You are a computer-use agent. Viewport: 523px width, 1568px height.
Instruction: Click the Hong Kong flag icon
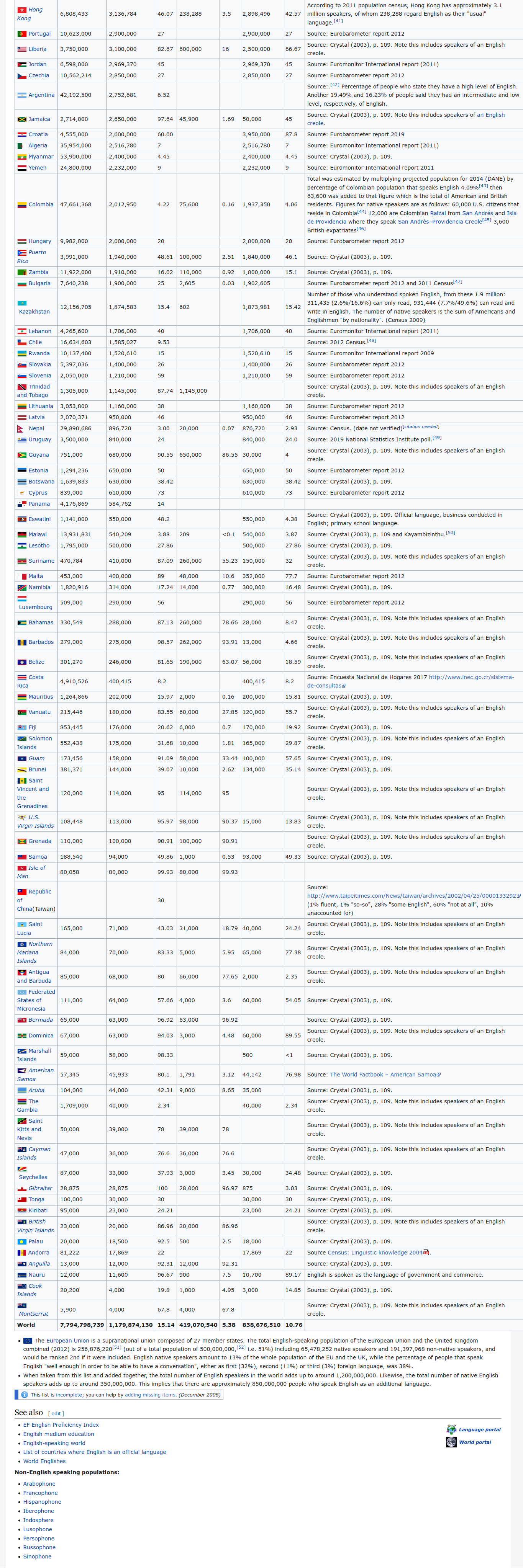[22, 10]
